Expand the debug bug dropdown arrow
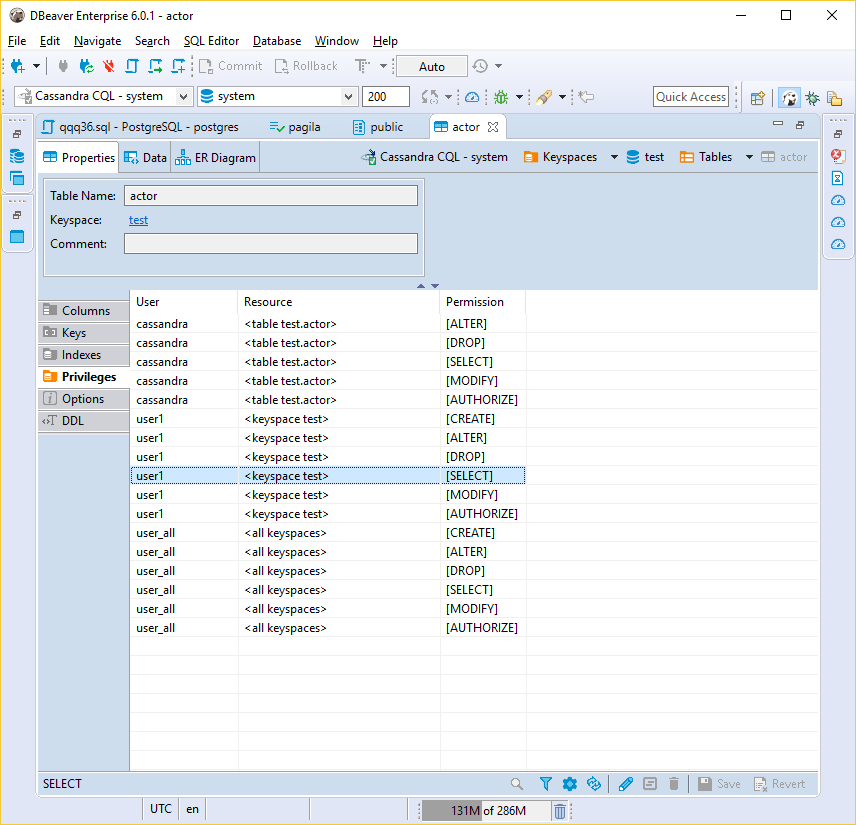Image resolution: width=856 pixels, height=825 pixels. [519, 97]
